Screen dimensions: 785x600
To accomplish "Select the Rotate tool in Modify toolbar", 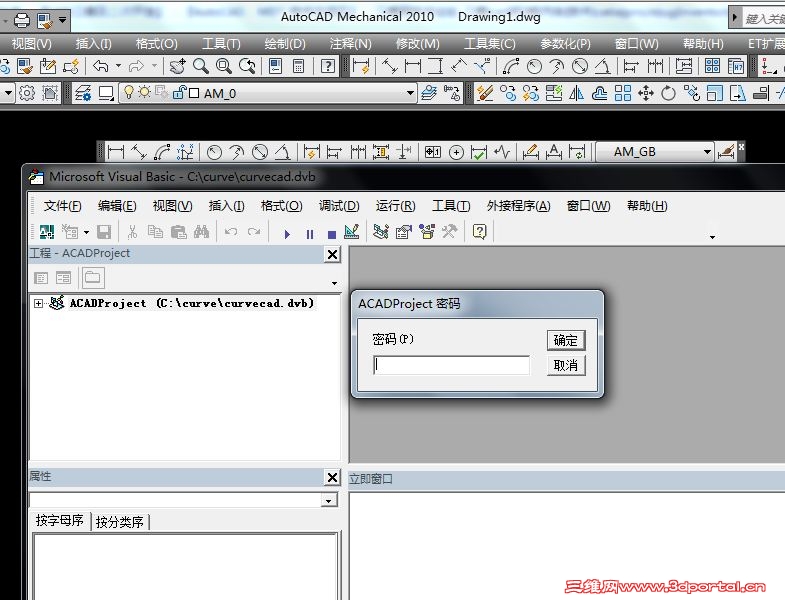I will pyautogui.click(x=668, y=93).
